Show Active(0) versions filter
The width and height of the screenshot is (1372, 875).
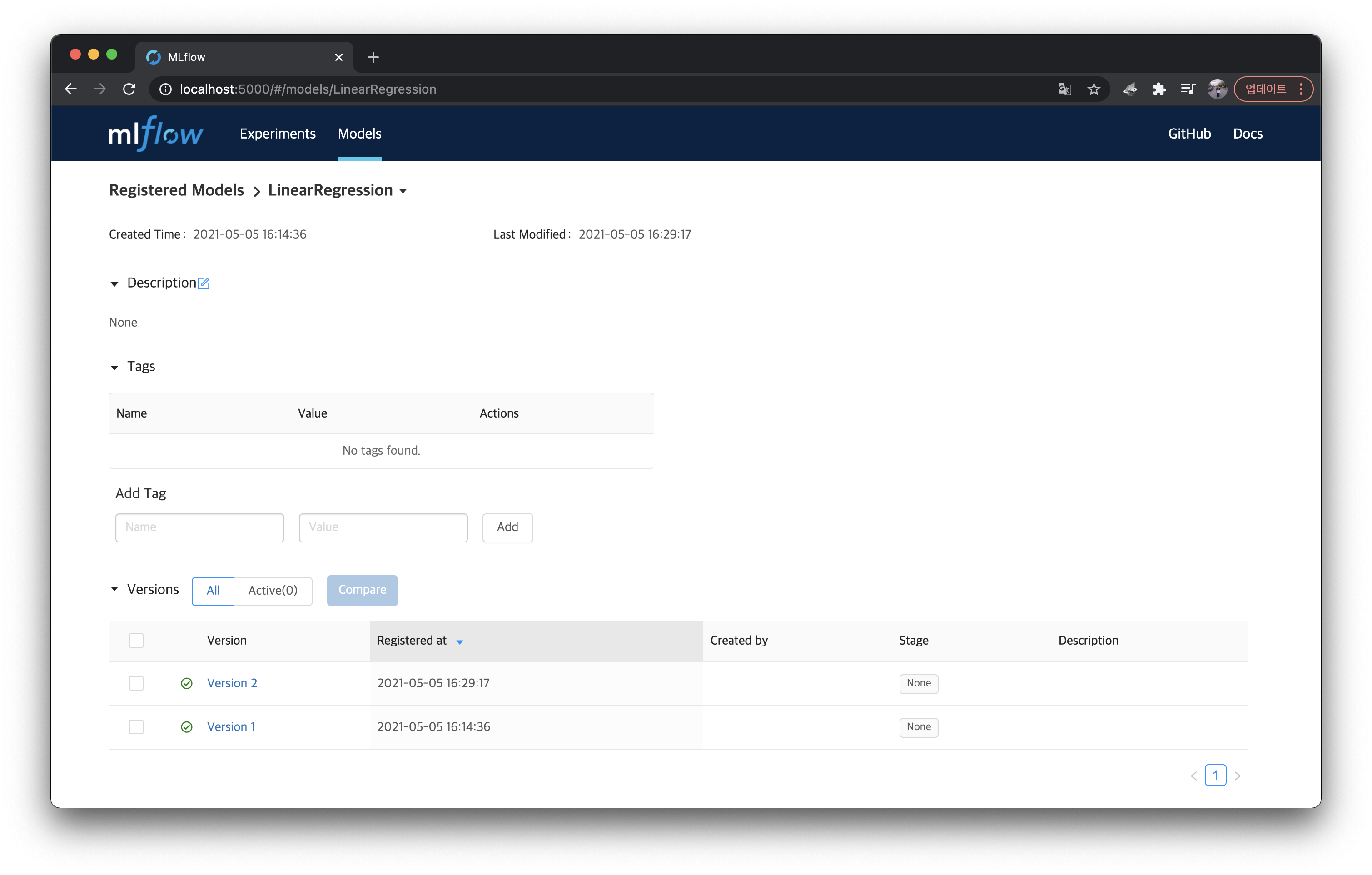pos(272,591)
